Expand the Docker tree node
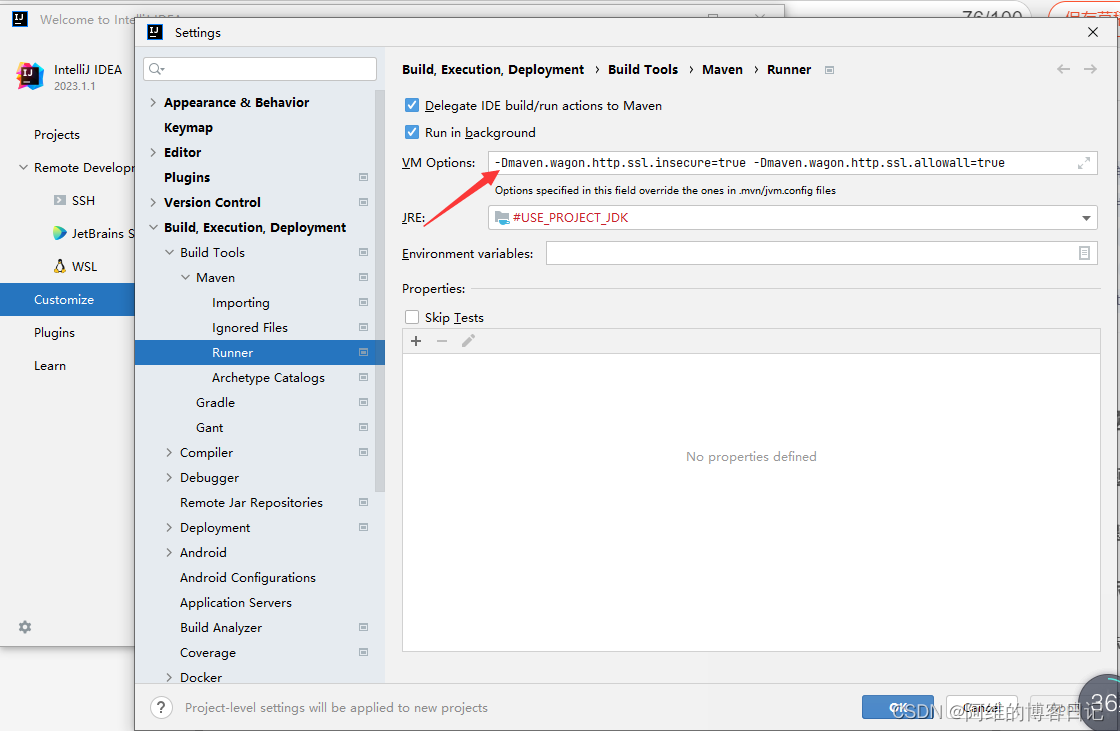Screen dimensions: 1120x731 (169, 677)
